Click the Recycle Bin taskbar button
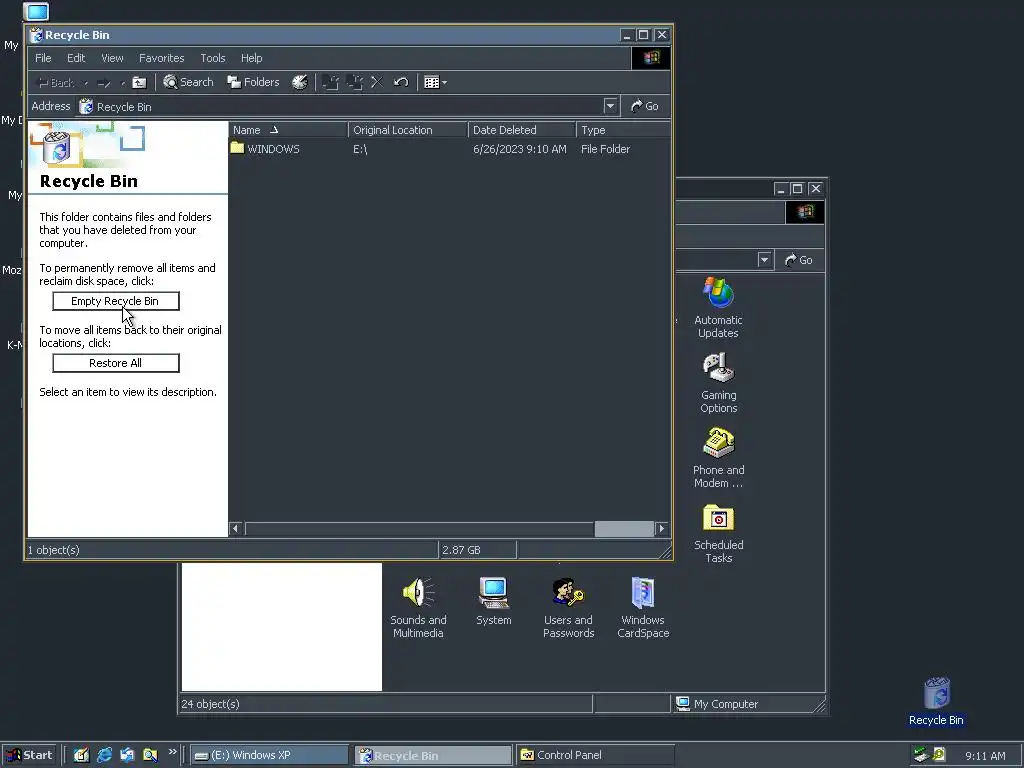 tap(434, 756)
